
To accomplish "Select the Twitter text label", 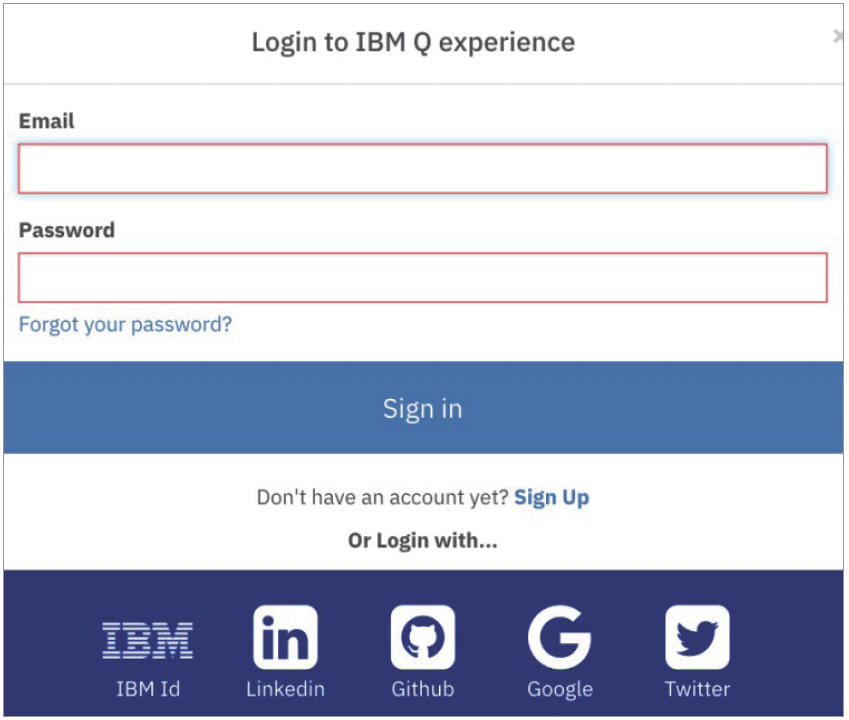I will pyautogui.click(x=697, y=689).
